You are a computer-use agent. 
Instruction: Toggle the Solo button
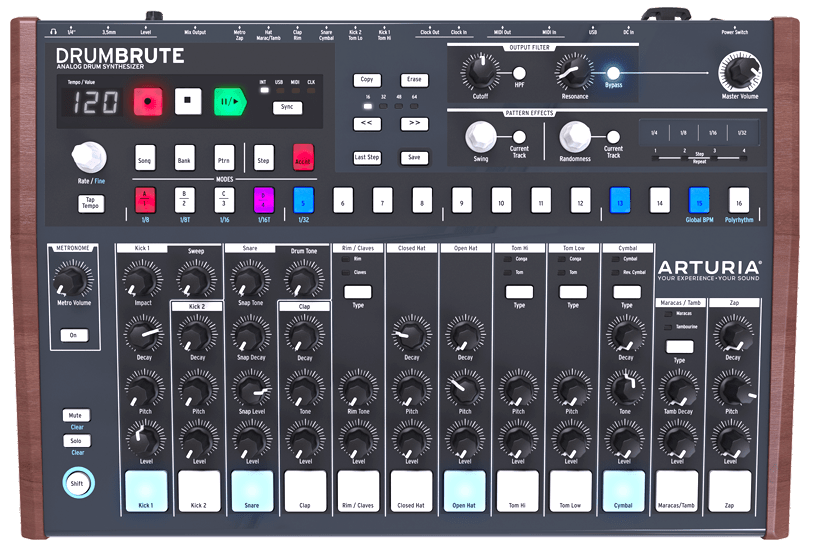(x=76, y=441)
